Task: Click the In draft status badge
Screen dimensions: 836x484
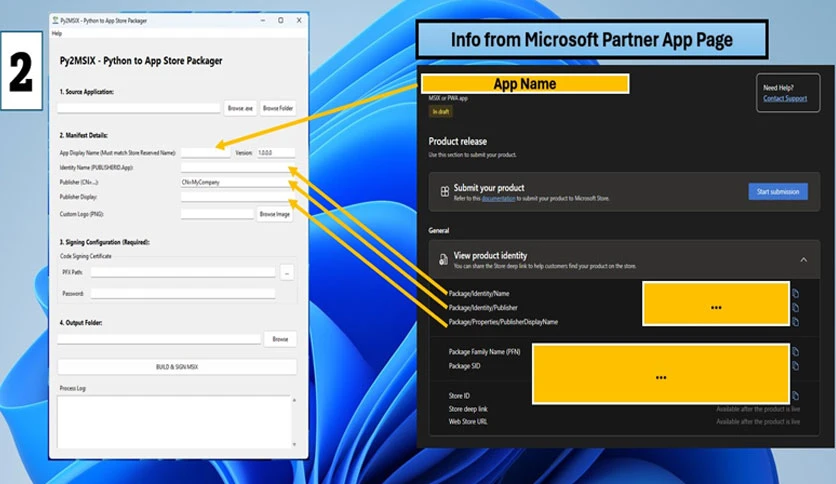Action: click(441, 112)
